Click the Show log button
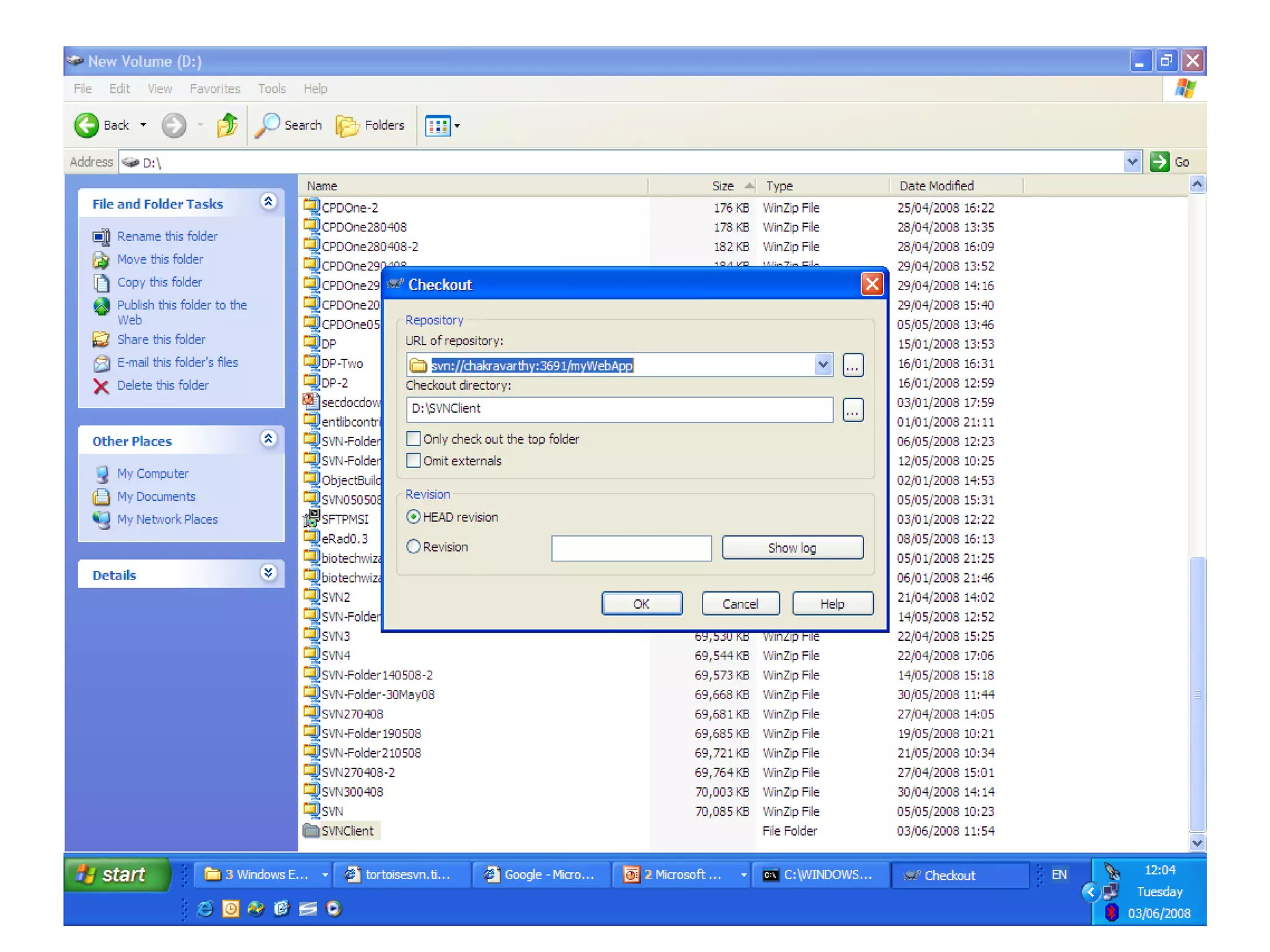1270x952 pixels. (792, 548)
